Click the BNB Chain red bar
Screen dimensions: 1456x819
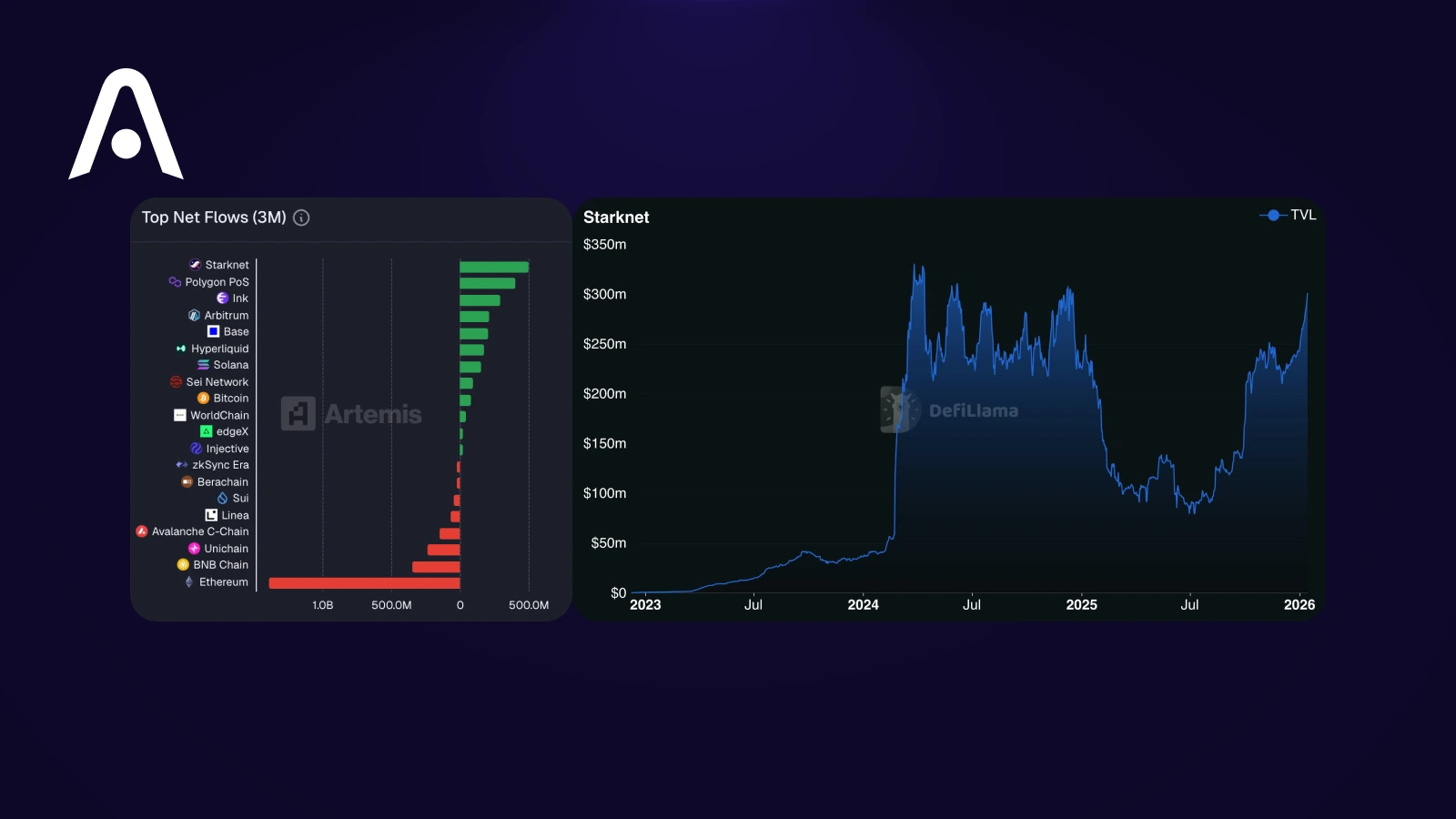436,567
